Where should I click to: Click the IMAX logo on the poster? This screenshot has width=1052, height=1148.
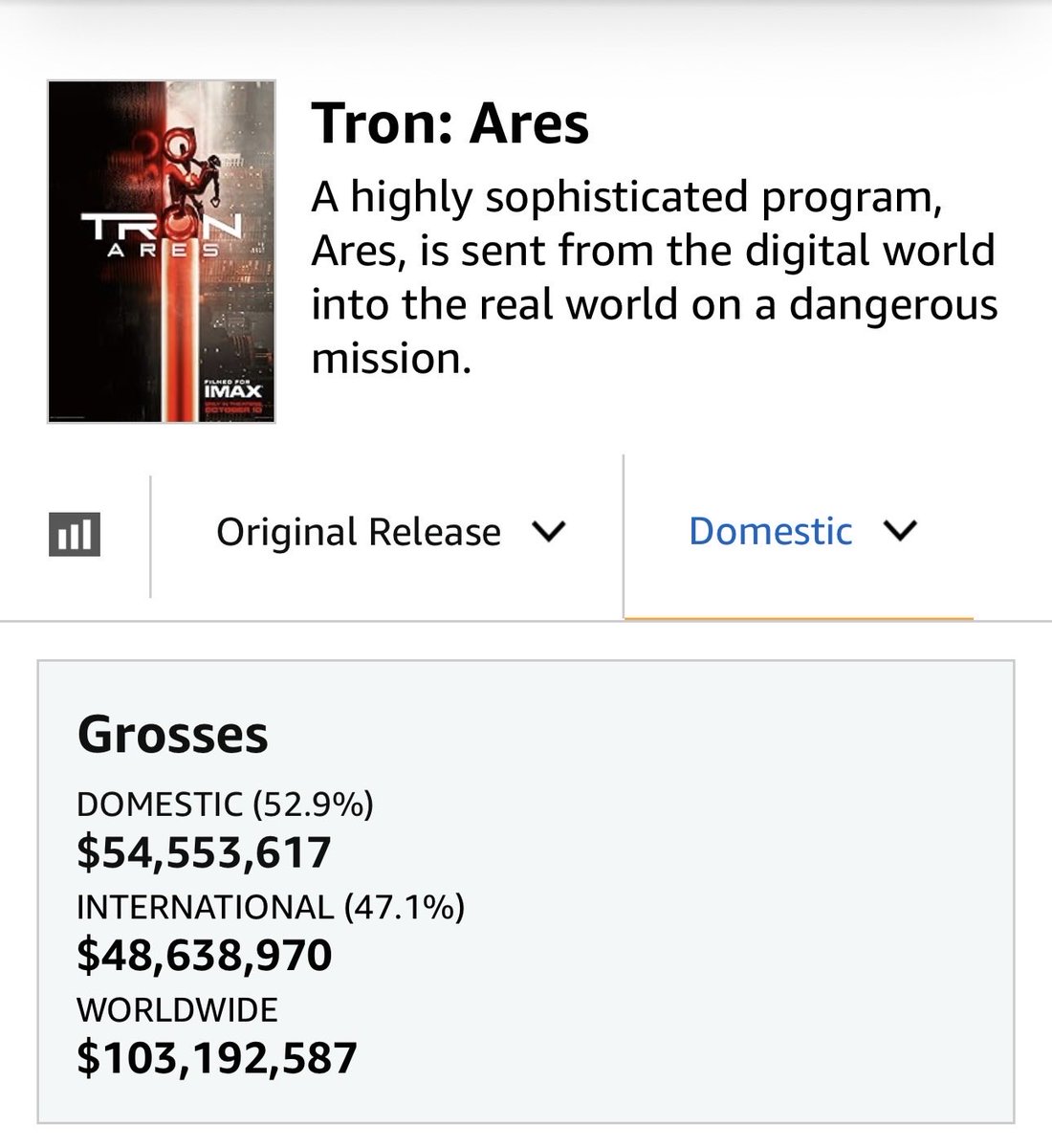click(x=232, y=391)
